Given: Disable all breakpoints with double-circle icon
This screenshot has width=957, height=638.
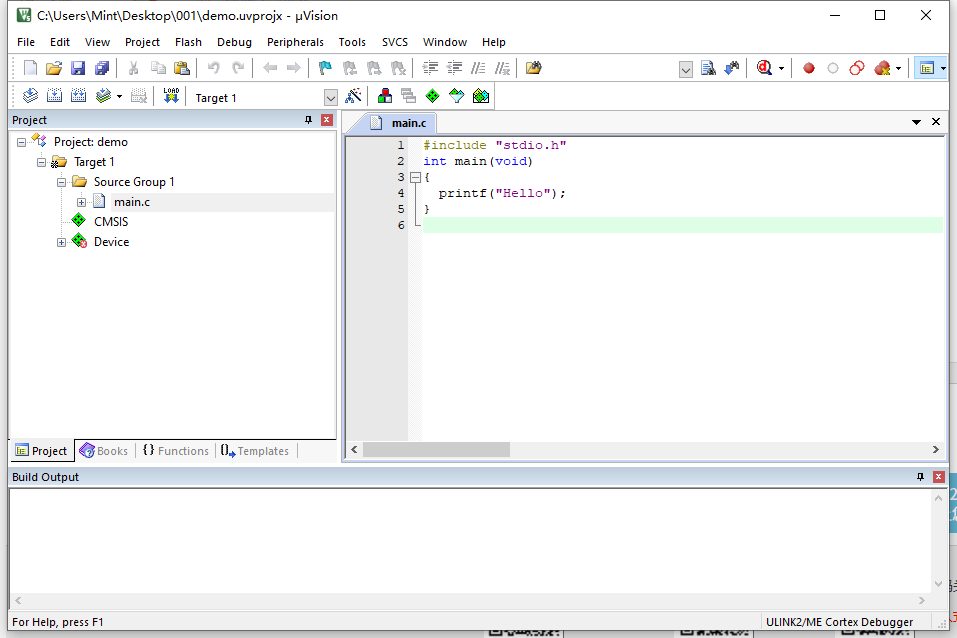Looking at the screenshot, I should click(x=857, y=68).
